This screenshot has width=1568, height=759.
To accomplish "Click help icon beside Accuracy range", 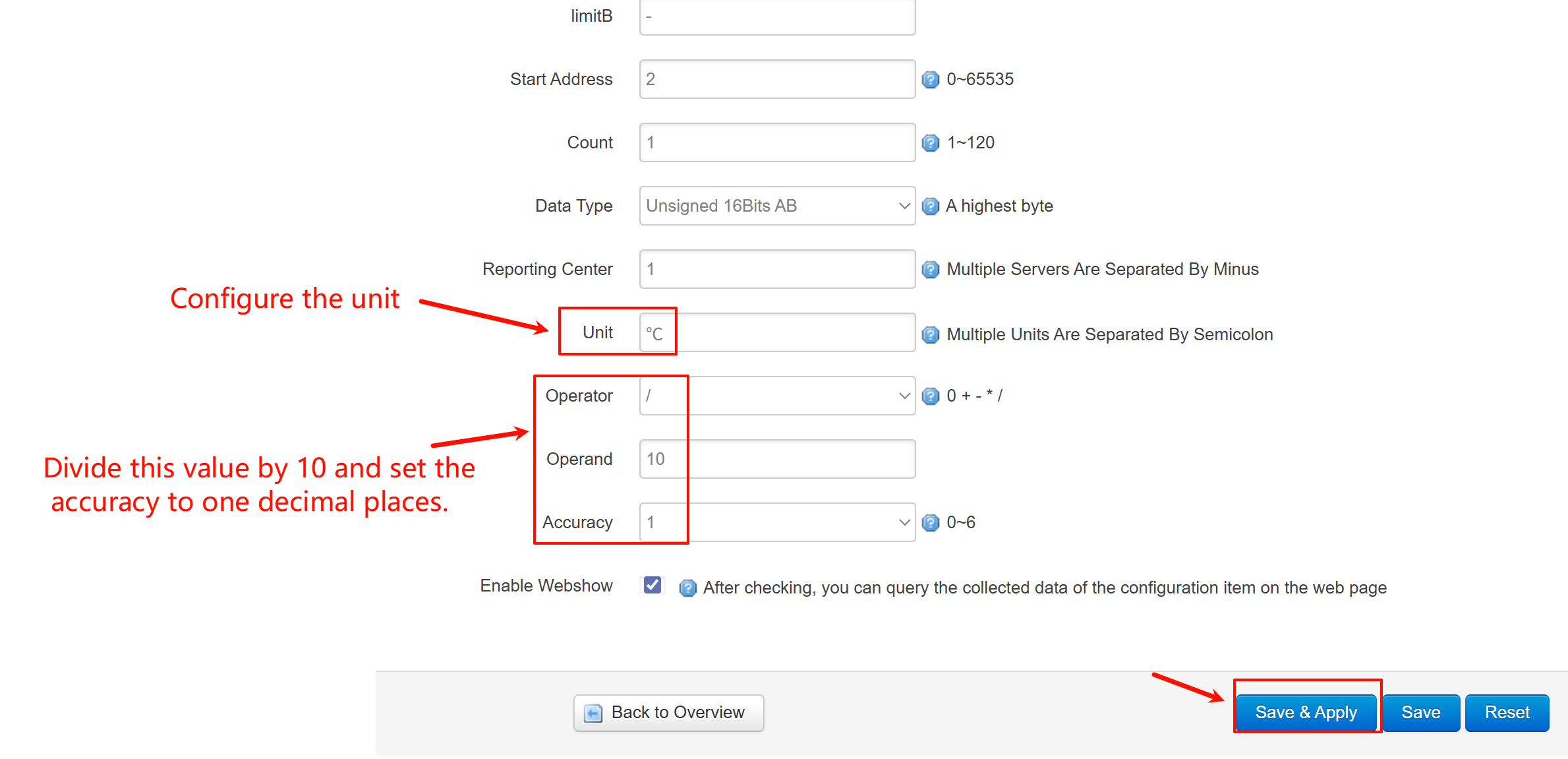I will coord(930,523).
